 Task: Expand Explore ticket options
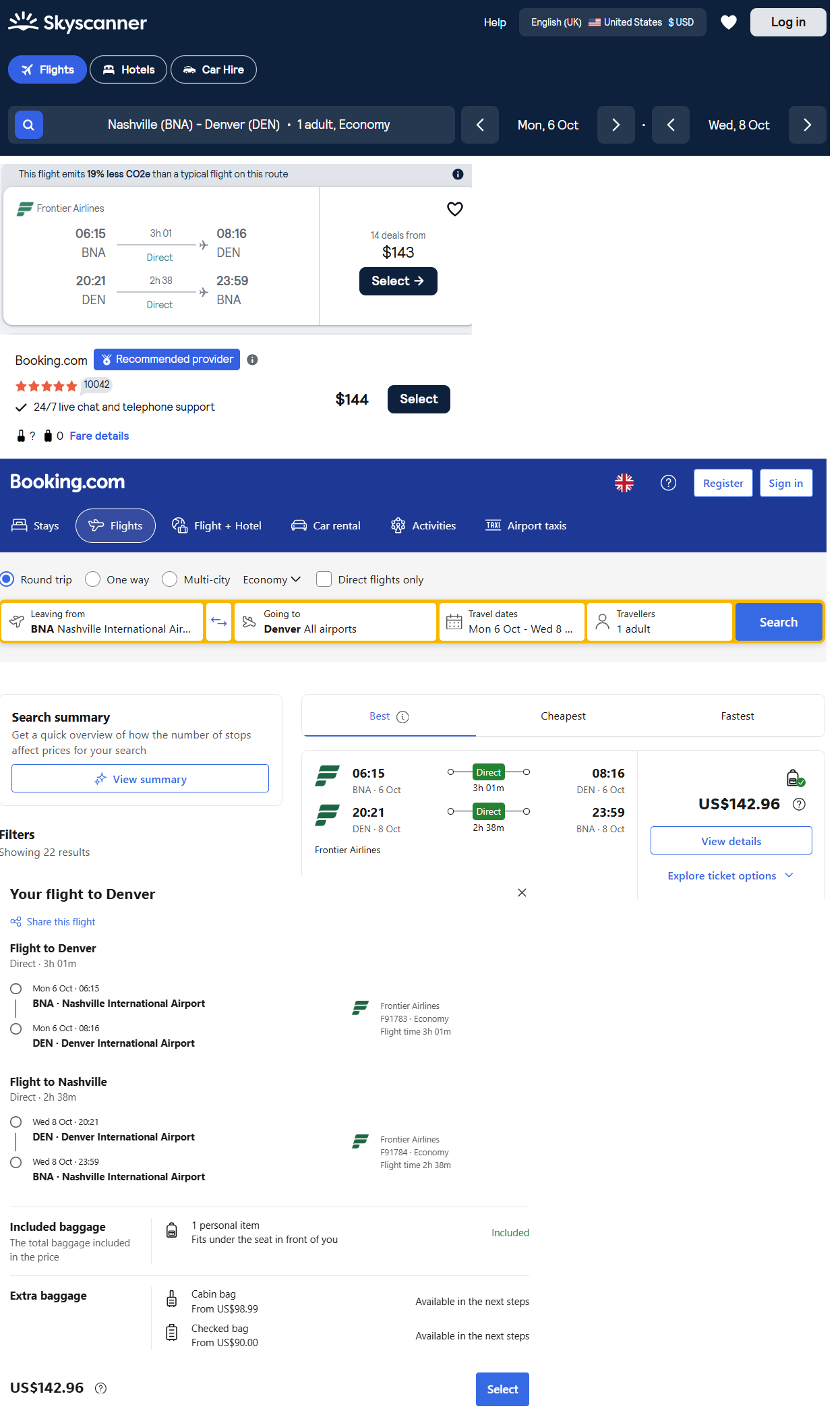730,875
